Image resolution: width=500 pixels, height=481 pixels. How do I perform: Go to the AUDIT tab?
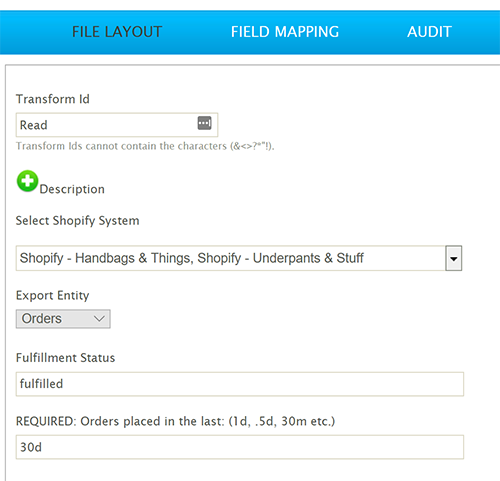click(x=429, y=32)
